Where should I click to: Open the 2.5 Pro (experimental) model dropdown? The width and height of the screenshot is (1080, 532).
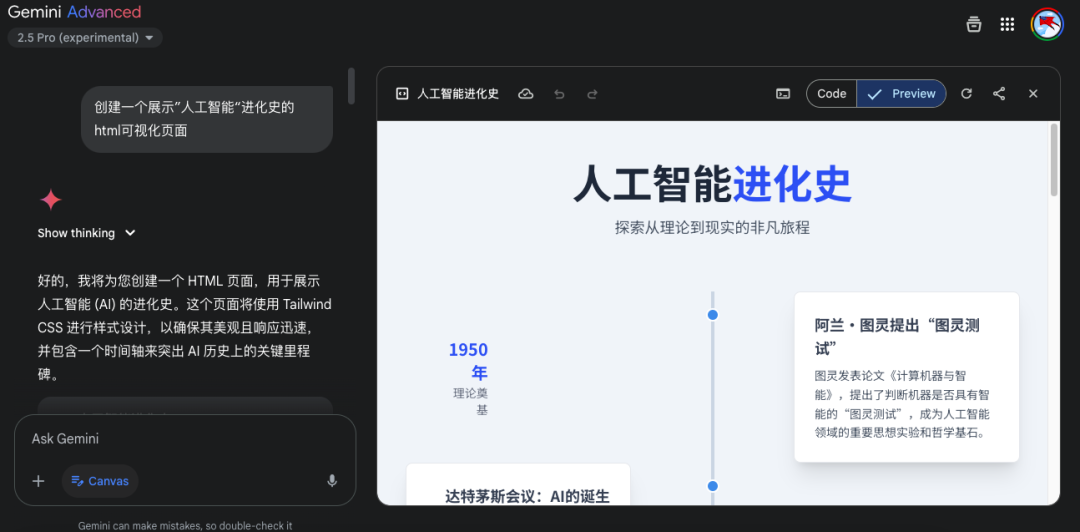click(x=85, y=38)
